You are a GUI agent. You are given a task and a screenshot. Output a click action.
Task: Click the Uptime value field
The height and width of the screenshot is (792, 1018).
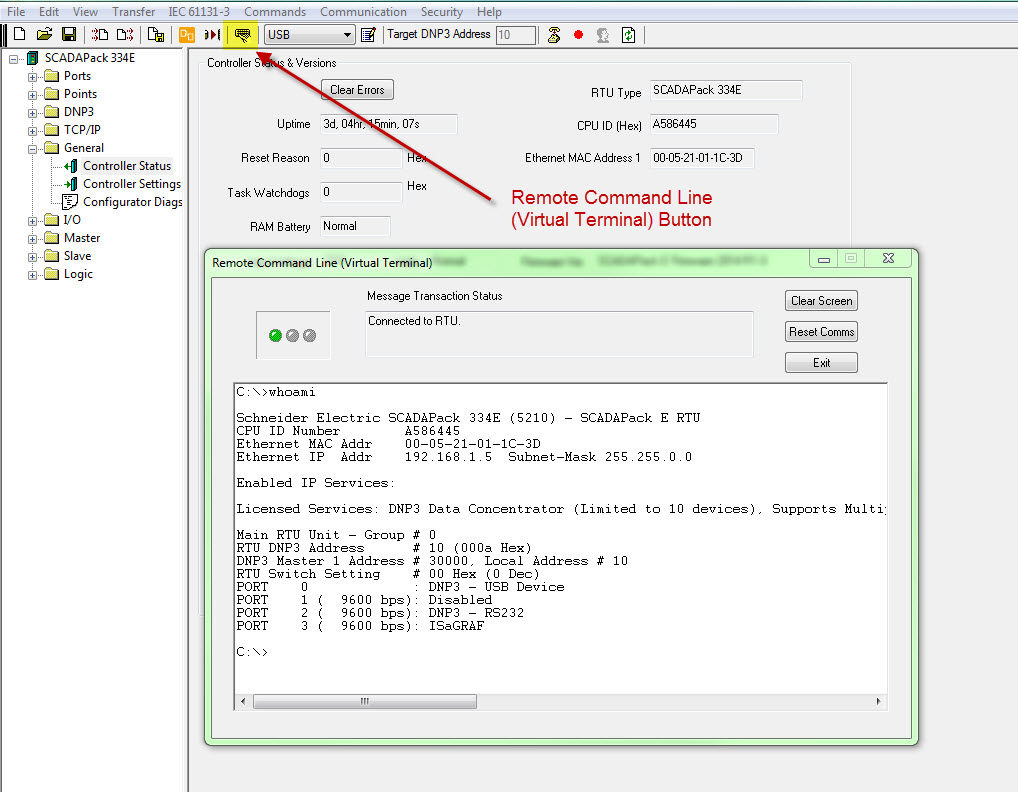click(x=388, y=124)
